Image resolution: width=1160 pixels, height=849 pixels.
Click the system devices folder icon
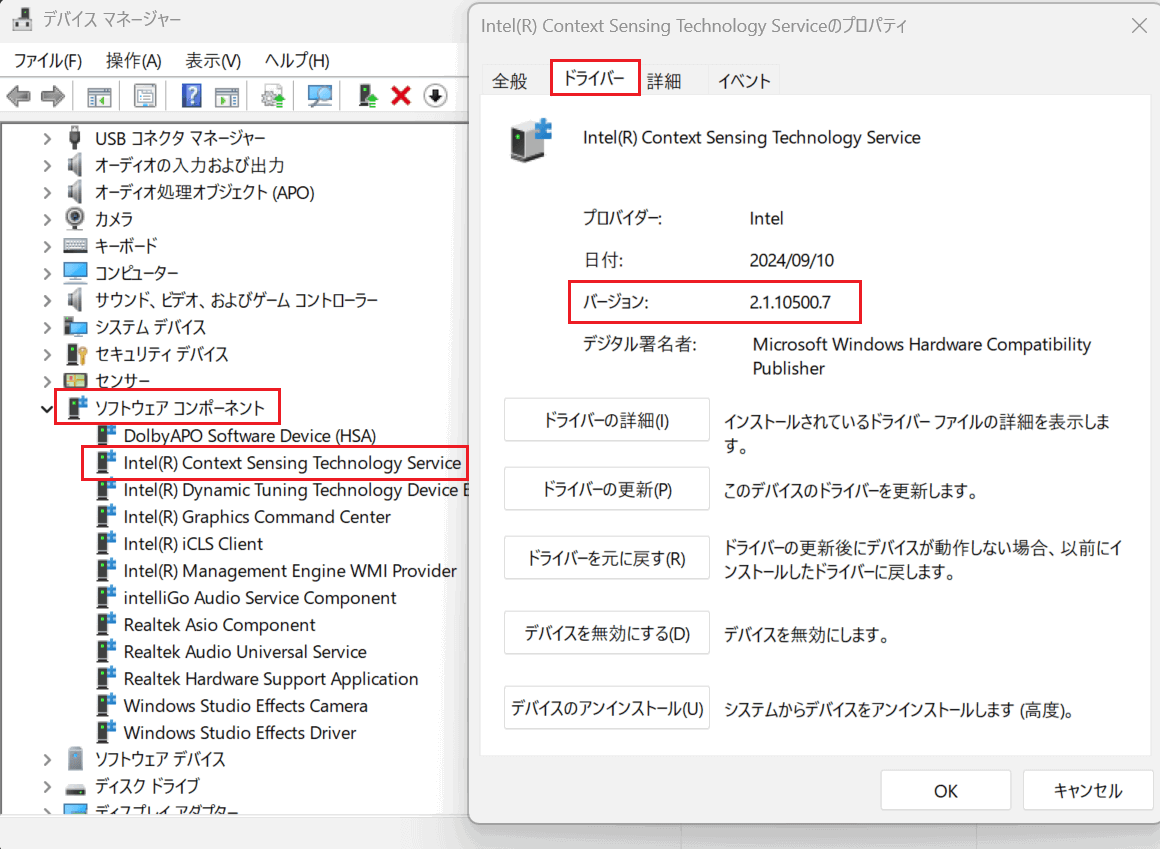(x=75, y=327)
